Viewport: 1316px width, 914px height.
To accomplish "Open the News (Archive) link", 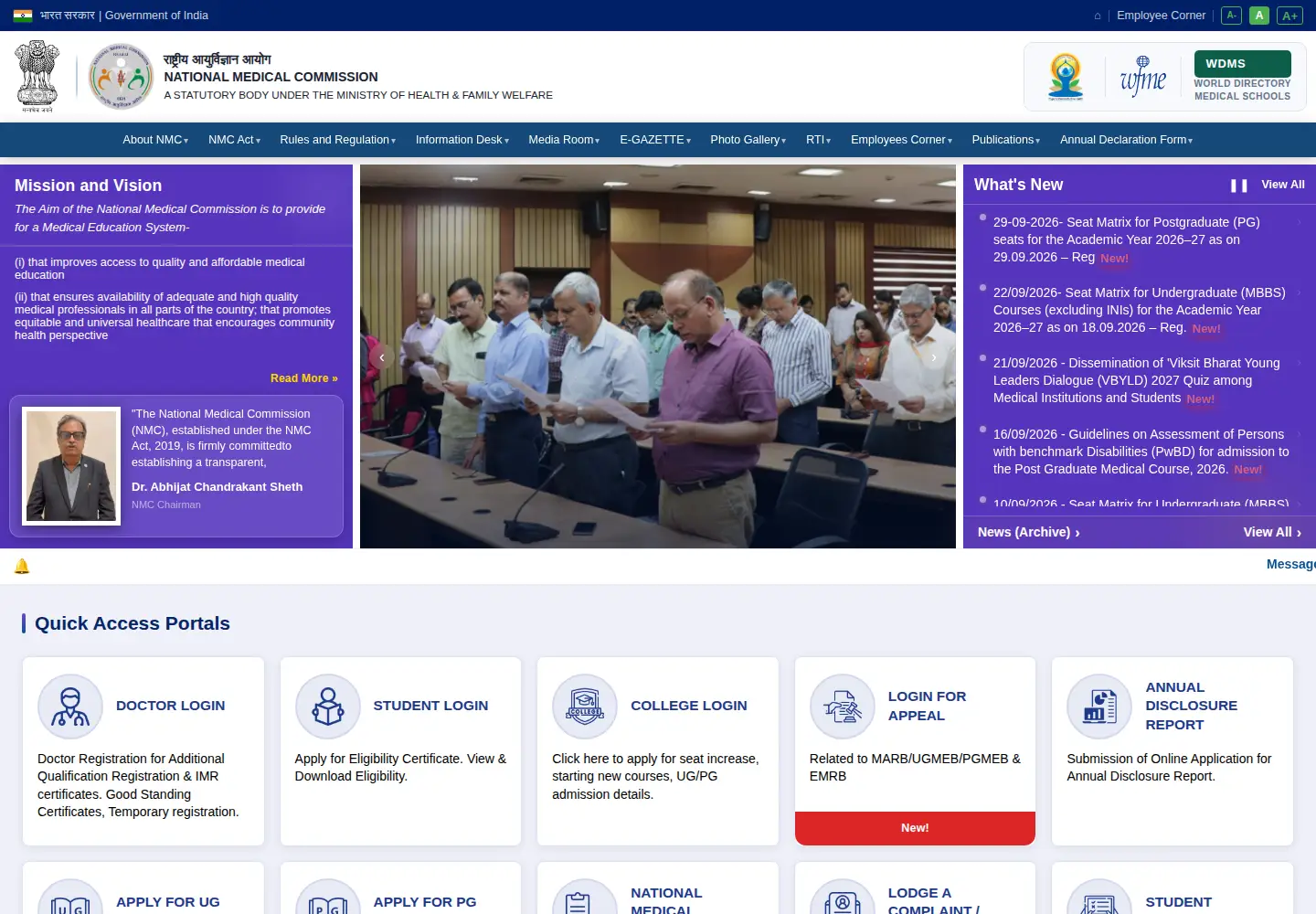I will click(x=1029, y=532).
